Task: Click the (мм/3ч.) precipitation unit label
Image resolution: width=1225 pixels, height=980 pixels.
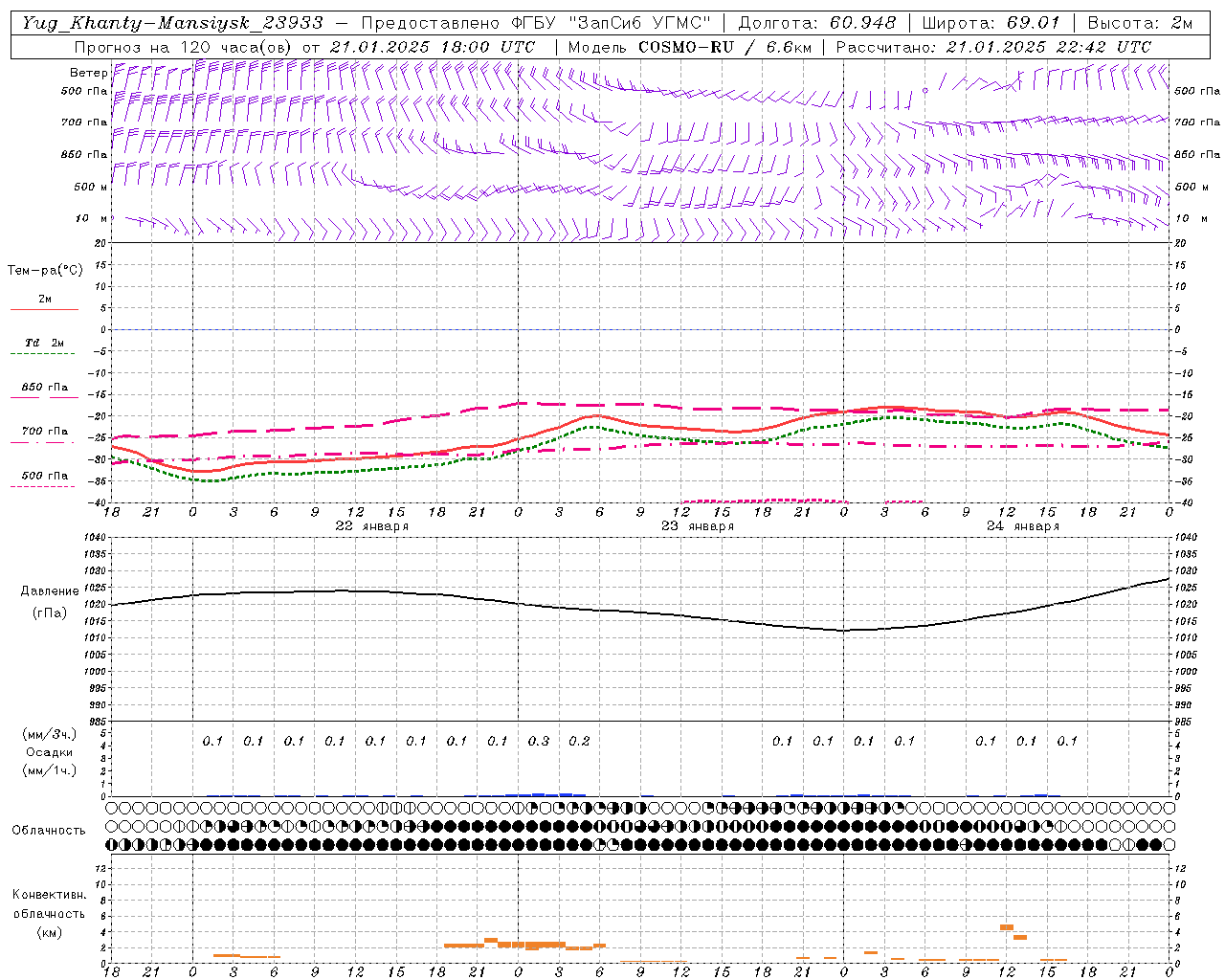Action: click(x=50, y=734)
